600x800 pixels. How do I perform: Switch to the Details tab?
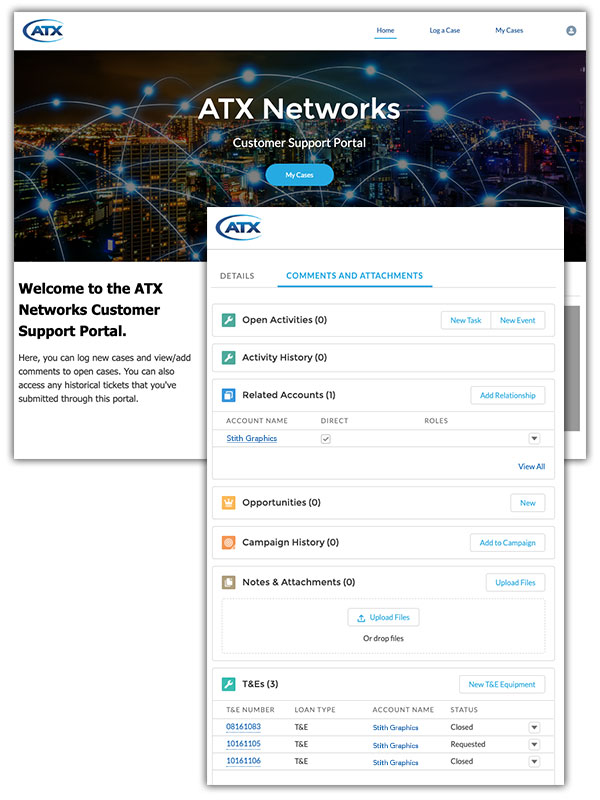coord(237,276)
